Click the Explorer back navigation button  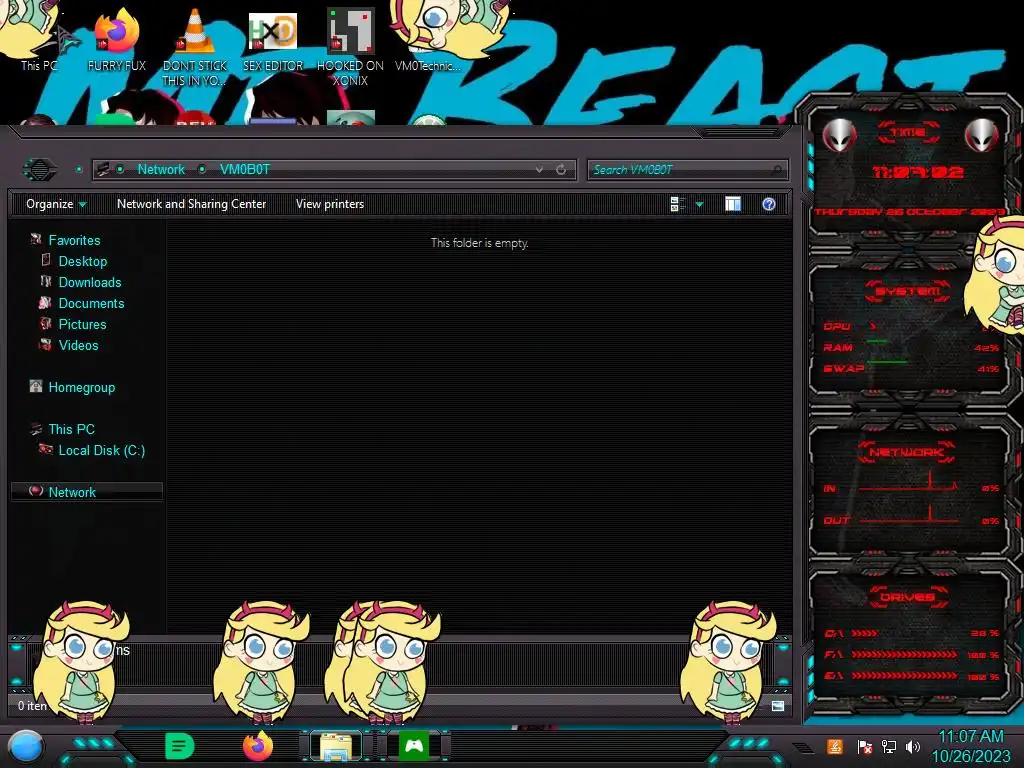(40, 170)
